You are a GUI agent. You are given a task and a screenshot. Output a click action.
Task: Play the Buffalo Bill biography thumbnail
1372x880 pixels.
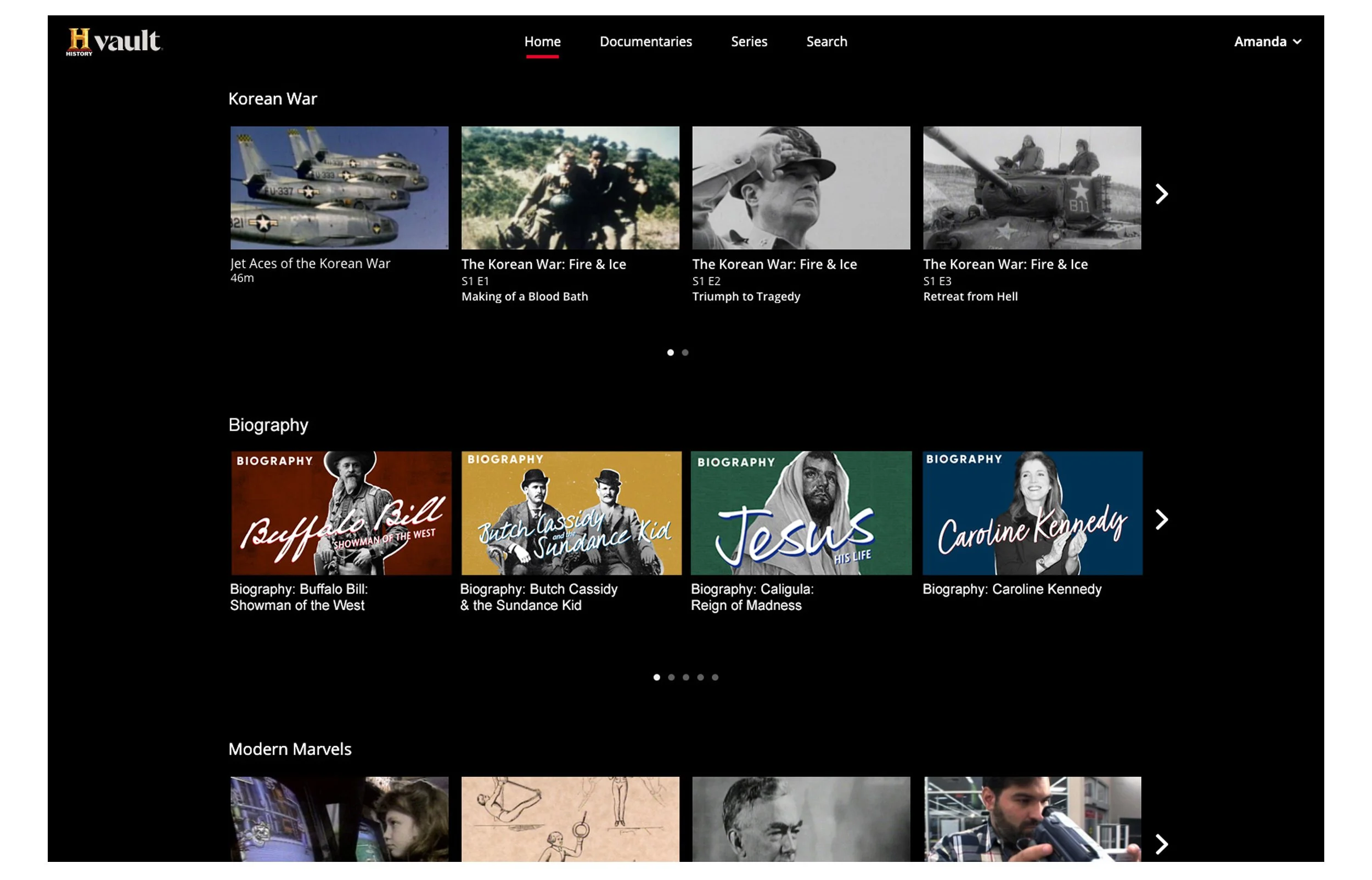(341, 512)
